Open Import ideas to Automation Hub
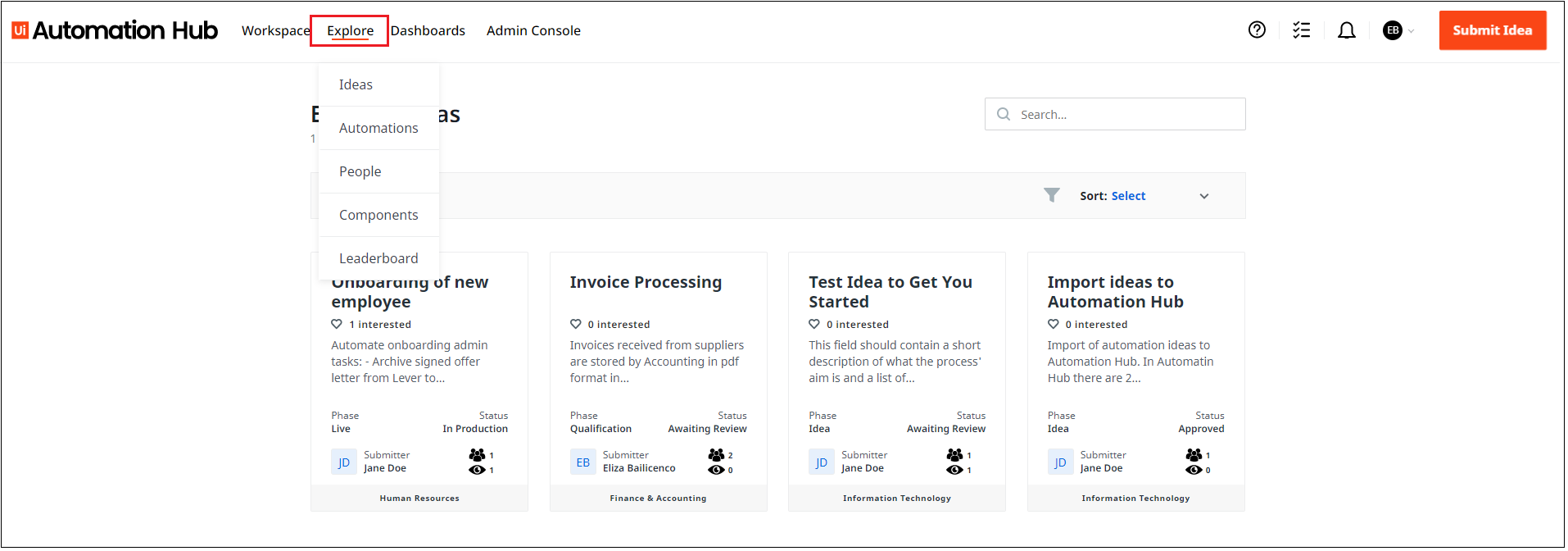This screenshot has width=1568, height=551. point(1115,292)
